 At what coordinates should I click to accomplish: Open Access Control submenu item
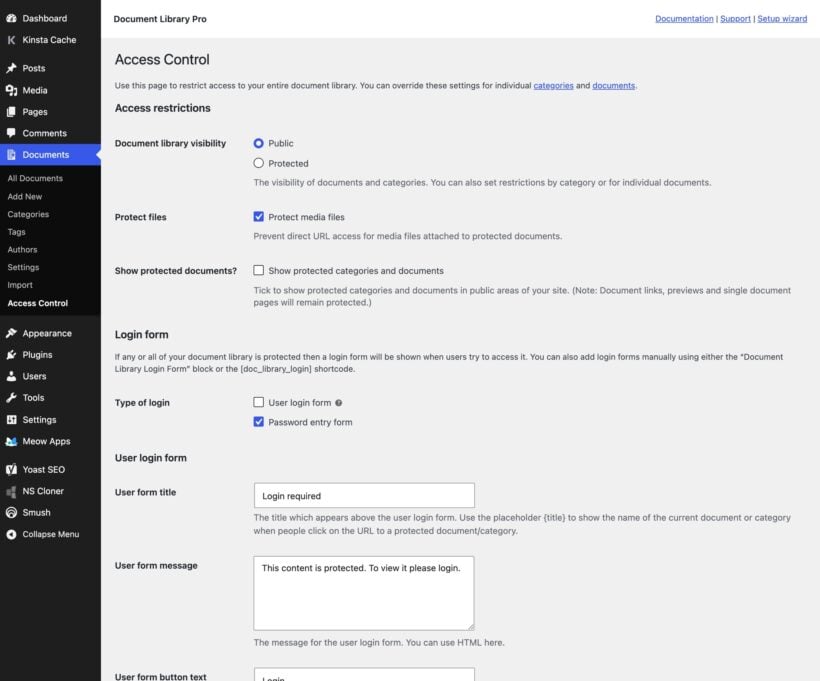(x=38, y=303)
